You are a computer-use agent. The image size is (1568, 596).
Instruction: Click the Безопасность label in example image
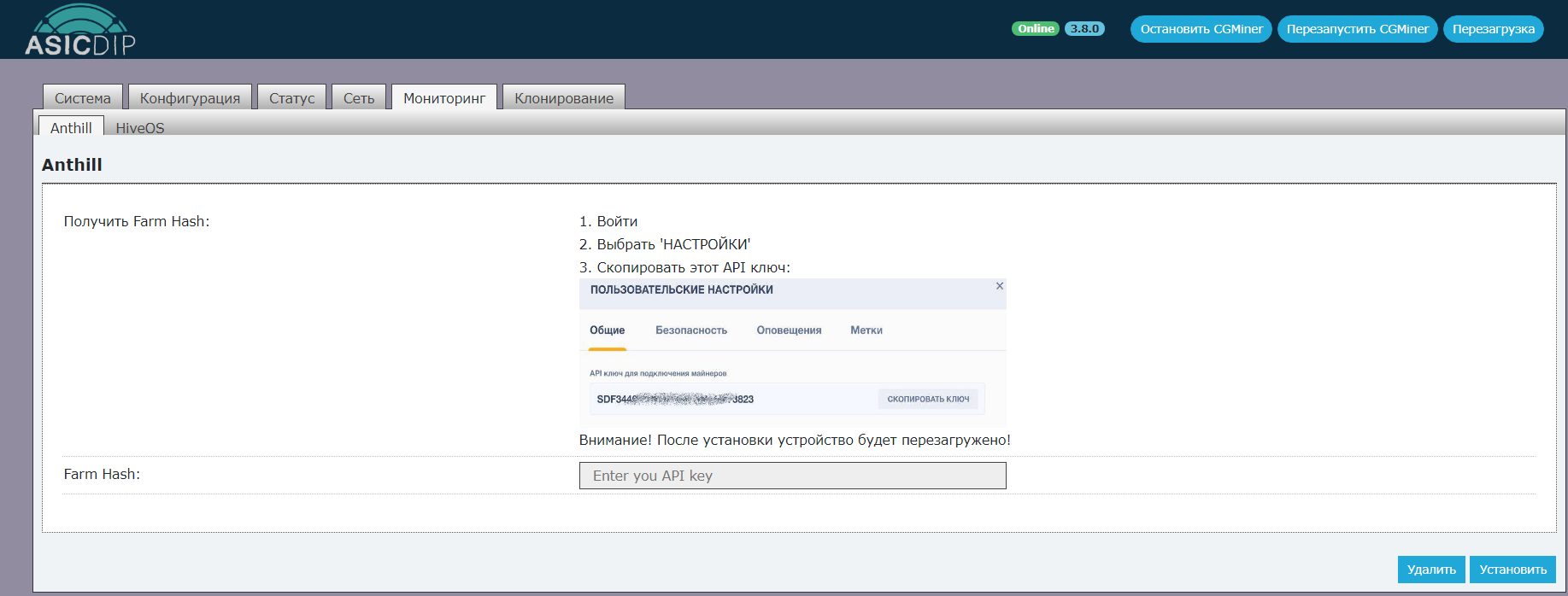pyautogui.click(x=691, y=330)
